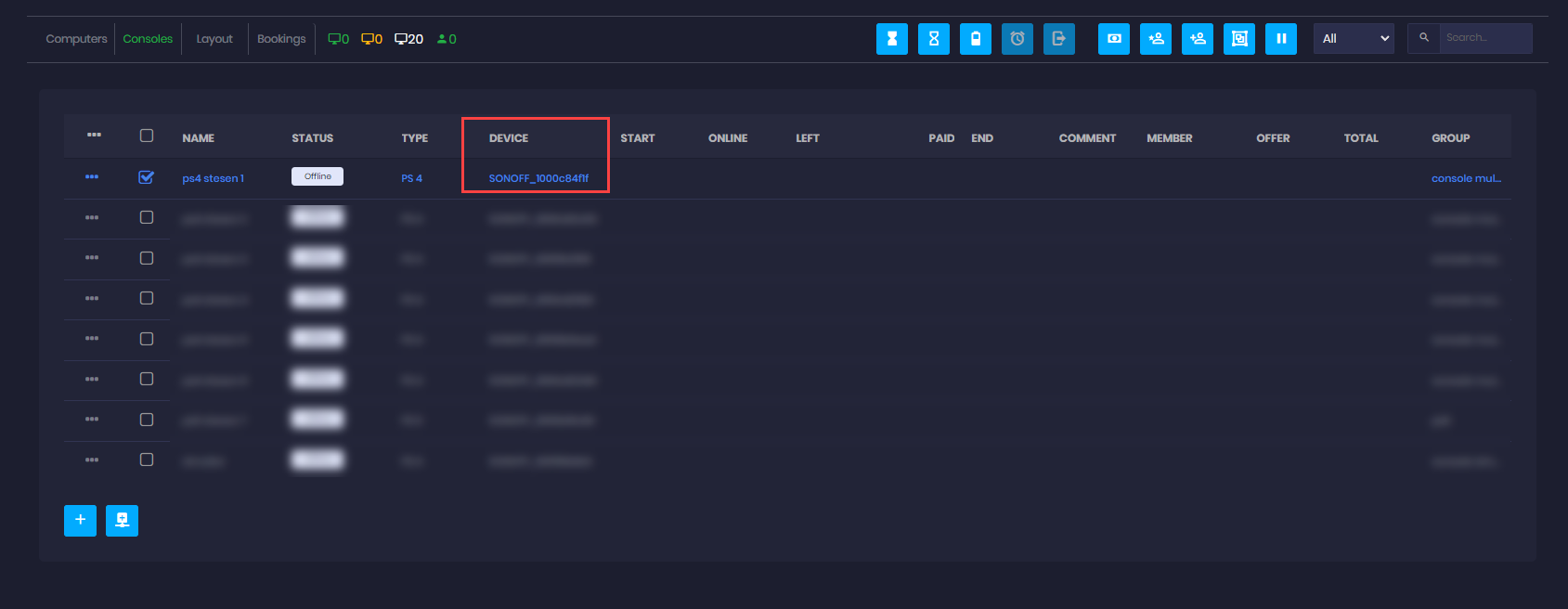
Task: Click the outlined hourglass toolbar icon
Action: point(933,39)
